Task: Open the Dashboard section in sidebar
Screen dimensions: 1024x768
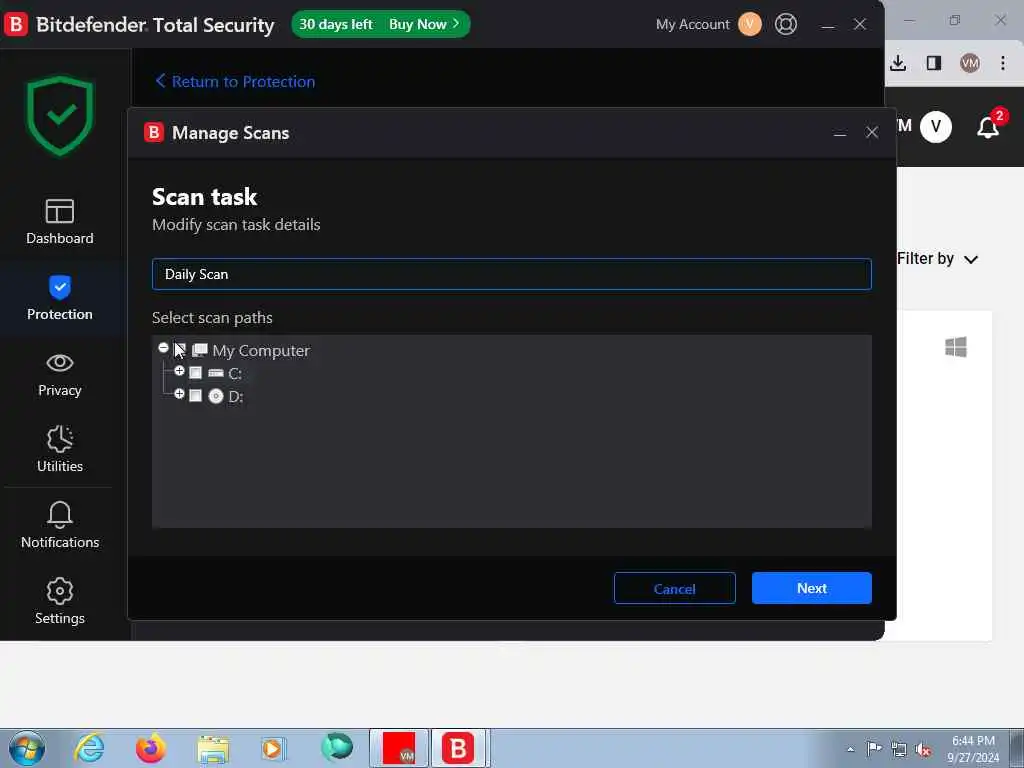Action: pyautogui.click(x=59, y=222)
